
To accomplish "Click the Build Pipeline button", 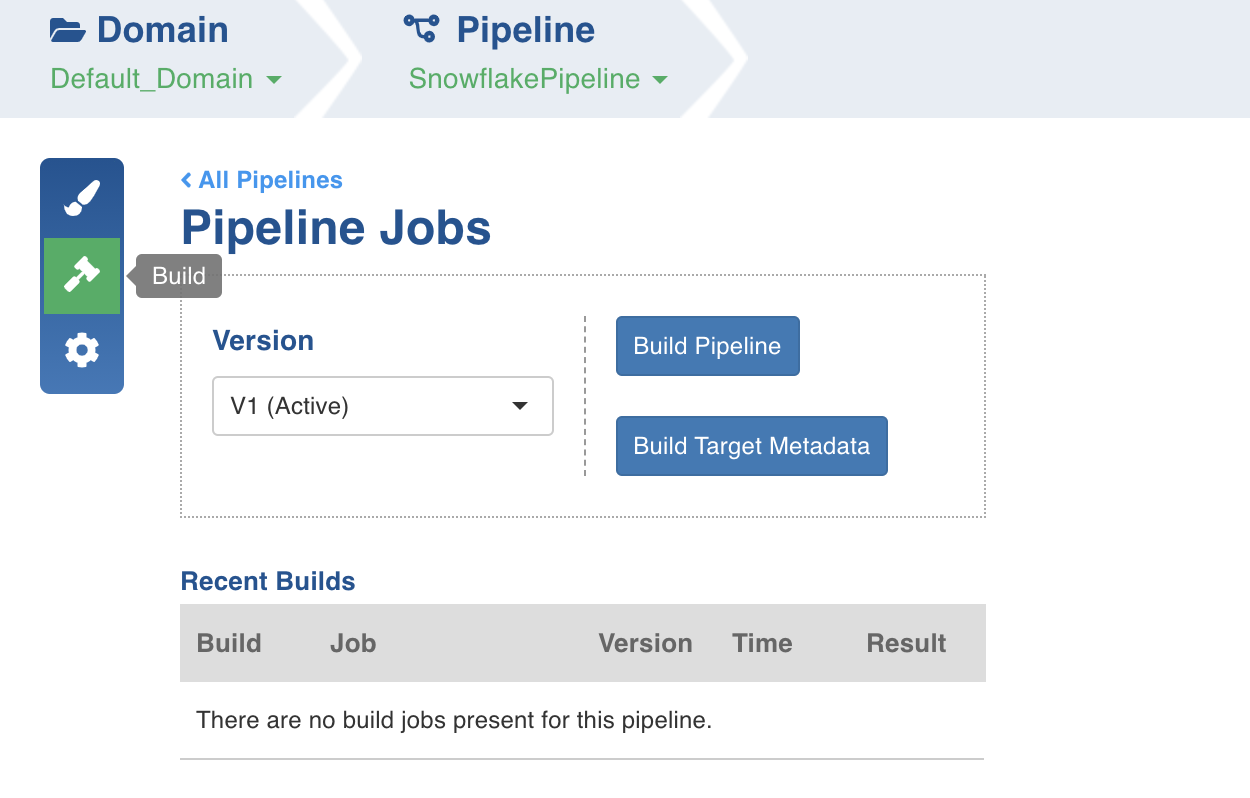I will 707,346.
